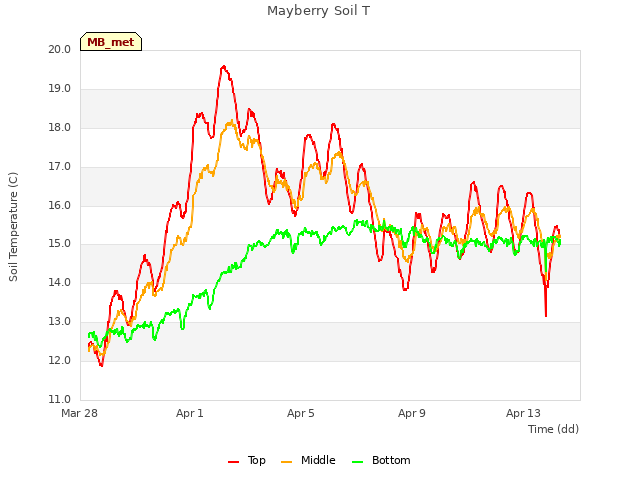This screenshot has width=640, height=480.
Task: Click the chart title Mayberry Soil T
Action: 318,11
